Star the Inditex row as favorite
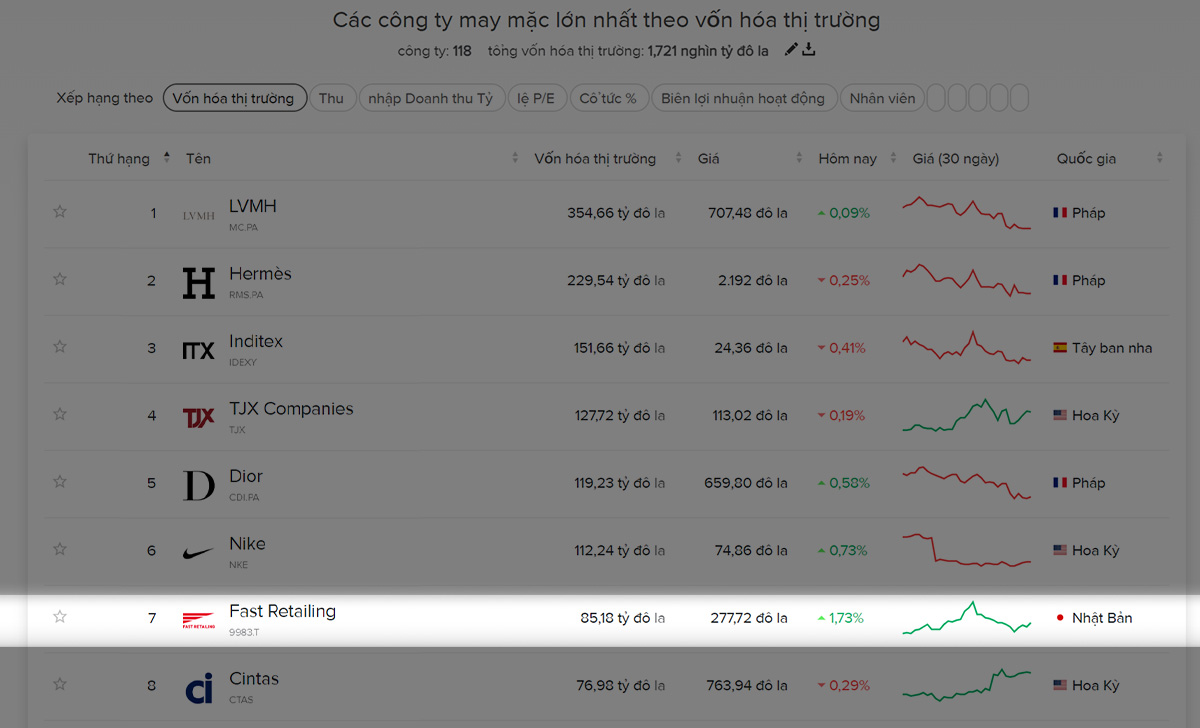 click(60, 347)
